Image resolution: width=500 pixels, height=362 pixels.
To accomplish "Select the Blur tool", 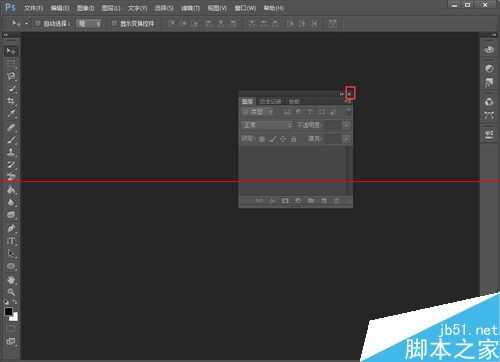I will [11, 203].
